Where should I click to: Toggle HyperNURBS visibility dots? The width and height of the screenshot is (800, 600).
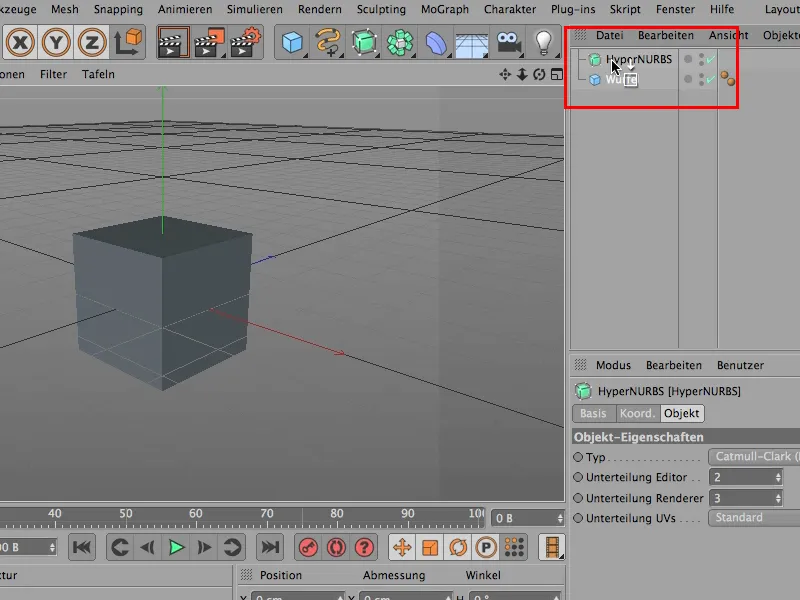(702, 60)
